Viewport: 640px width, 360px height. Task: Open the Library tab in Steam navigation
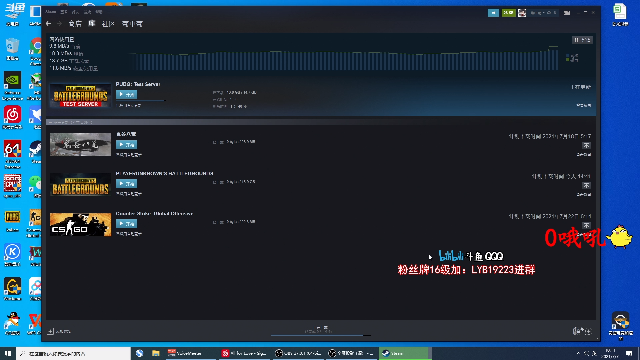(92, 24)
